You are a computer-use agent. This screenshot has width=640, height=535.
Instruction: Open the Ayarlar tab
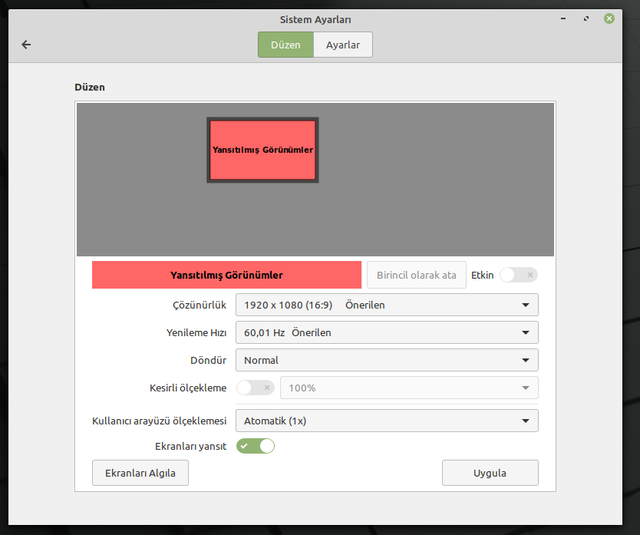pos(343,44)
